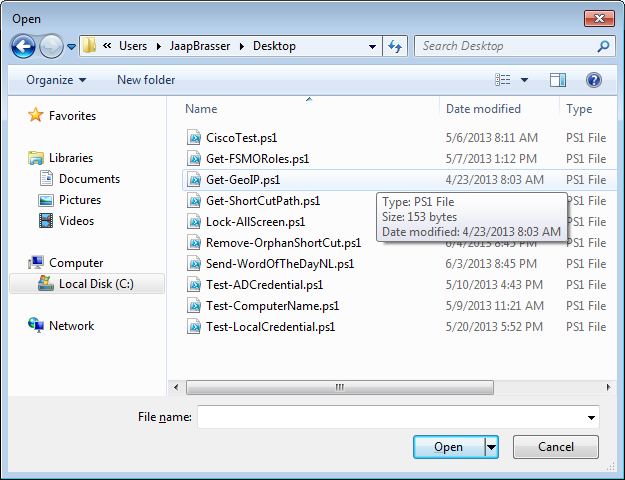Click the Help question mark icon
The height and width of the screenshot is (480, 625).
pos(593,80)
